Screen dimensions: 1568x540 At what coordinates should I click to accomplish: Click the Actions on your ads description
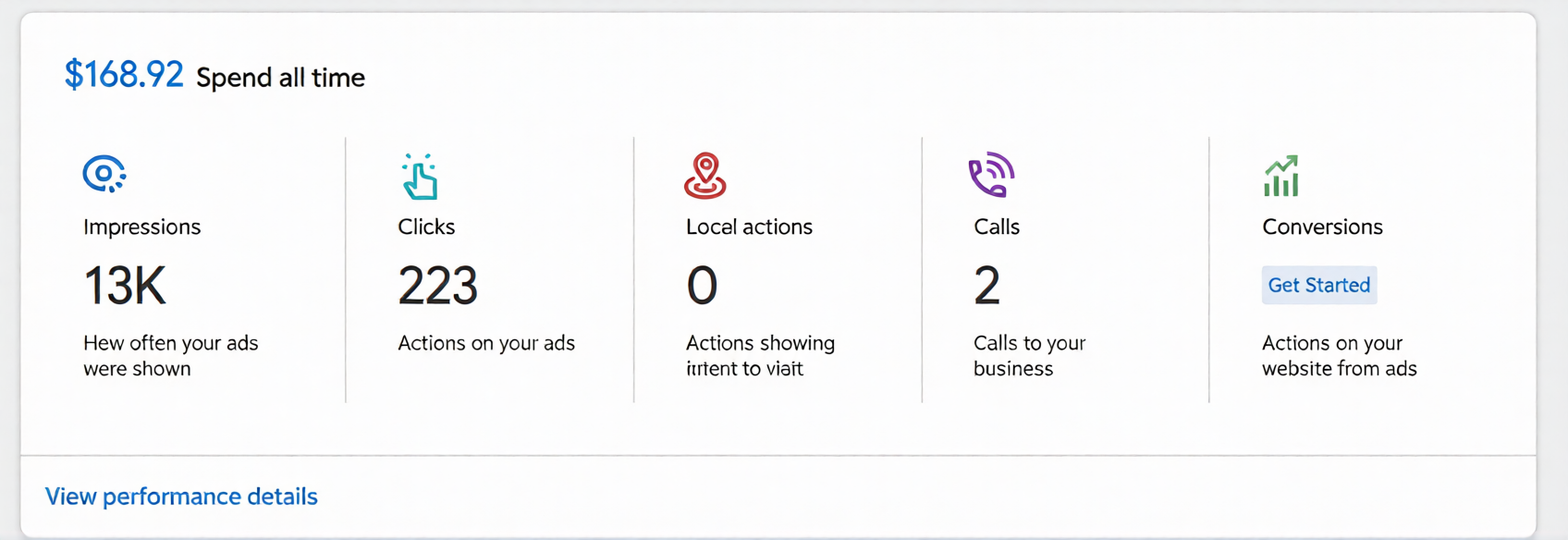(x=485, y=343)
